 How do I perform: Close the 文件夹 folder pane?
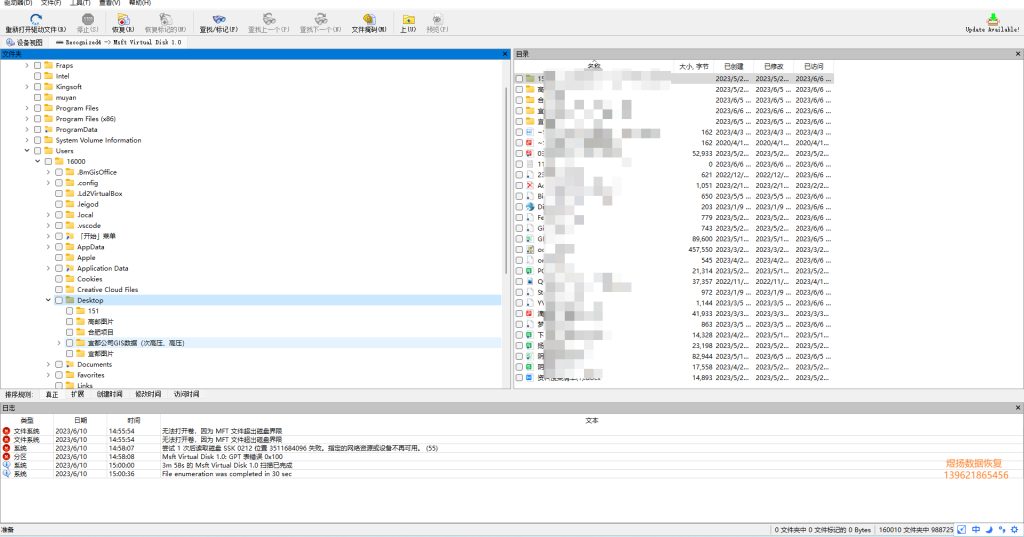(505, 54)
